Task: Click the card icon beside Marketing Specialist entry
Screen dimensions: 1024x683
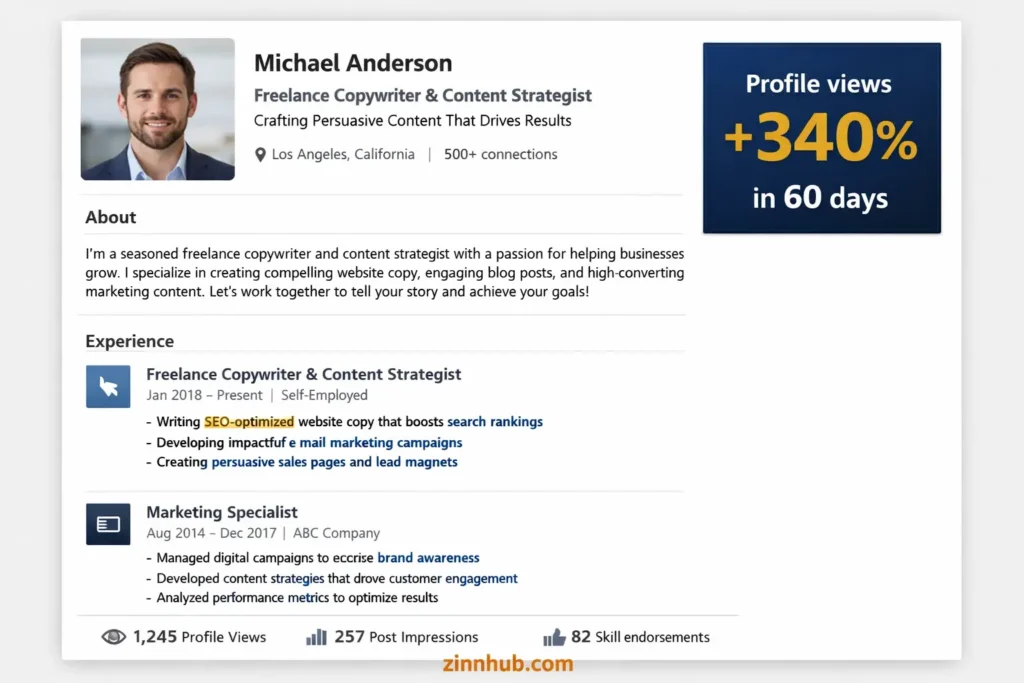Action: tap(108, 523)
